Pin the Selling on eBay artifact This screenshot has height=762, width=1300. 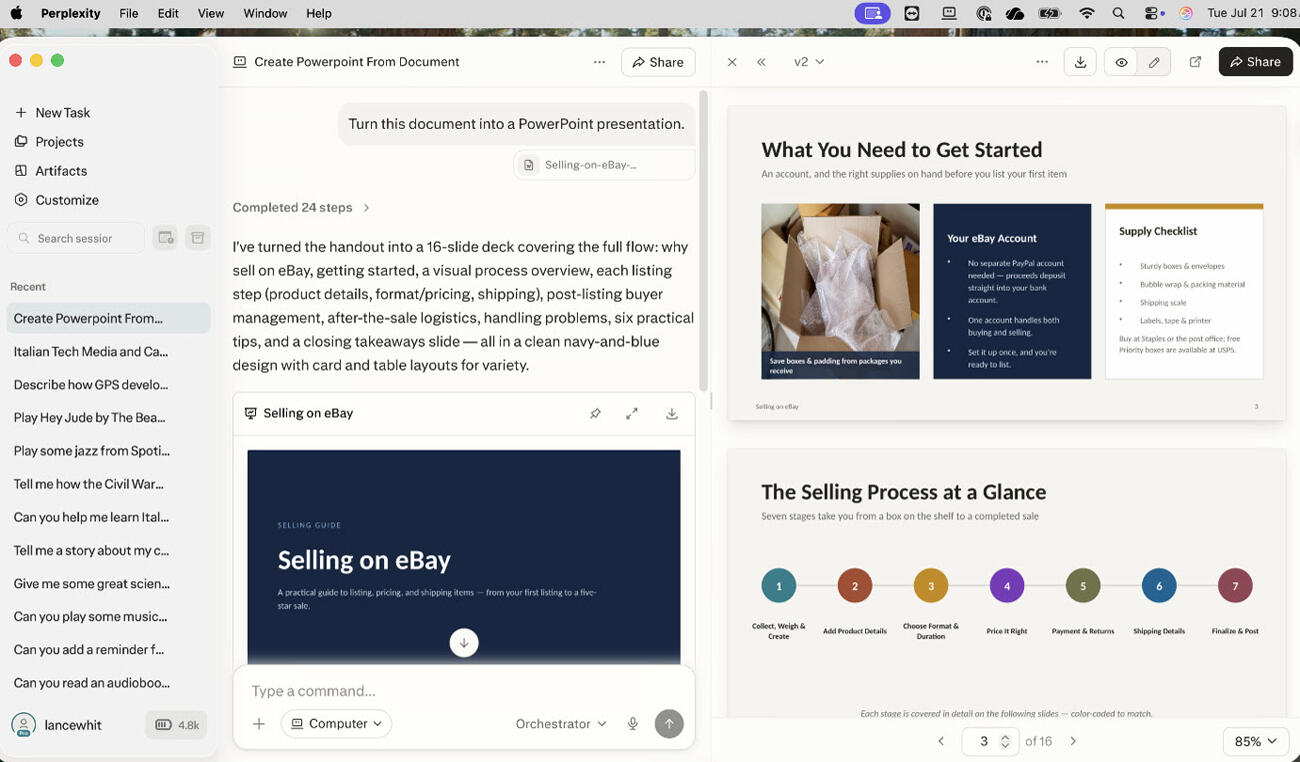pos(595,413)
